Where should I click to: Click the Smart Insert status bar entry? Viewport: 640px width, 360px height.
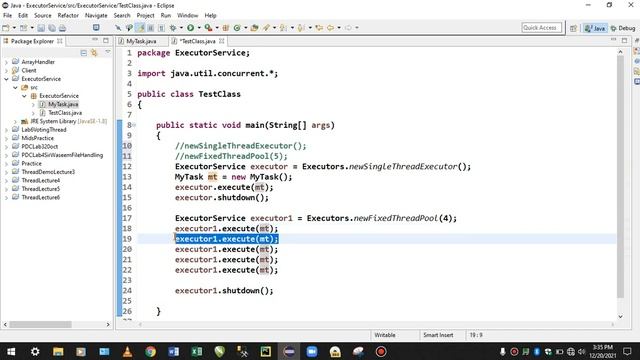[438, 335]
